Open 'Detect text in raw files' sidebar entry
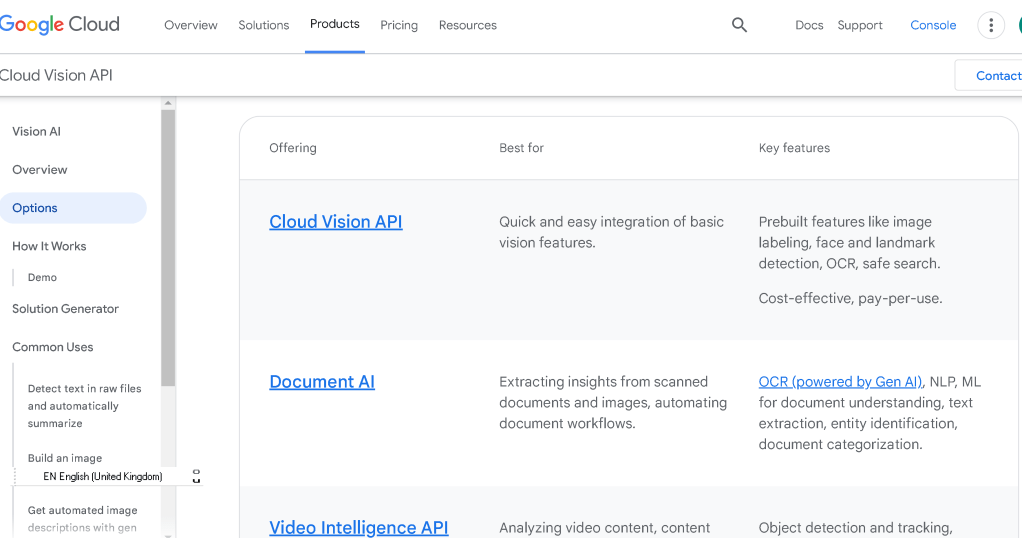 85,406
